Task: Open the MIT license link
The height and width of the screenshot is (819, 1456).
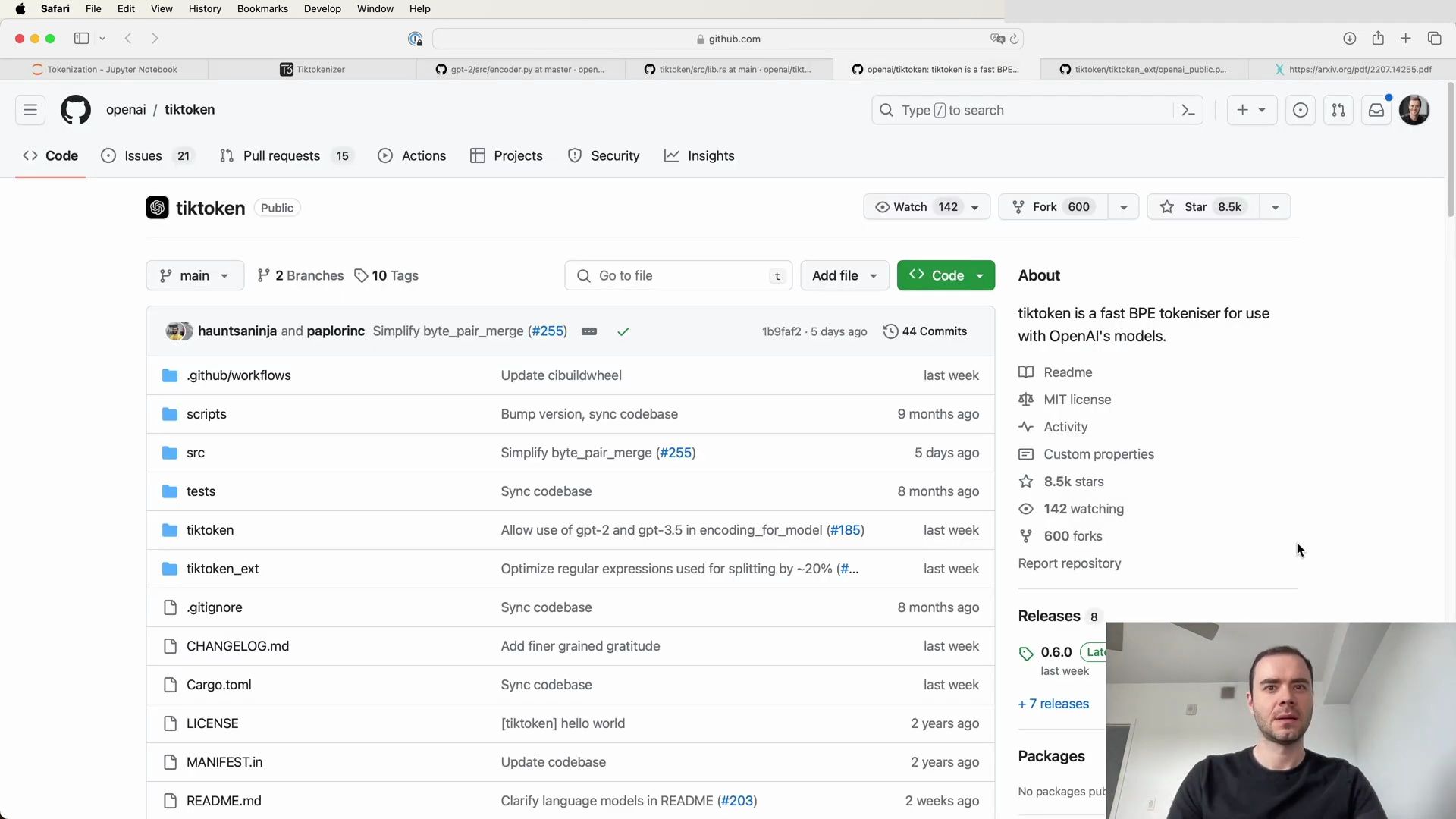Action: coord(1077,400)
